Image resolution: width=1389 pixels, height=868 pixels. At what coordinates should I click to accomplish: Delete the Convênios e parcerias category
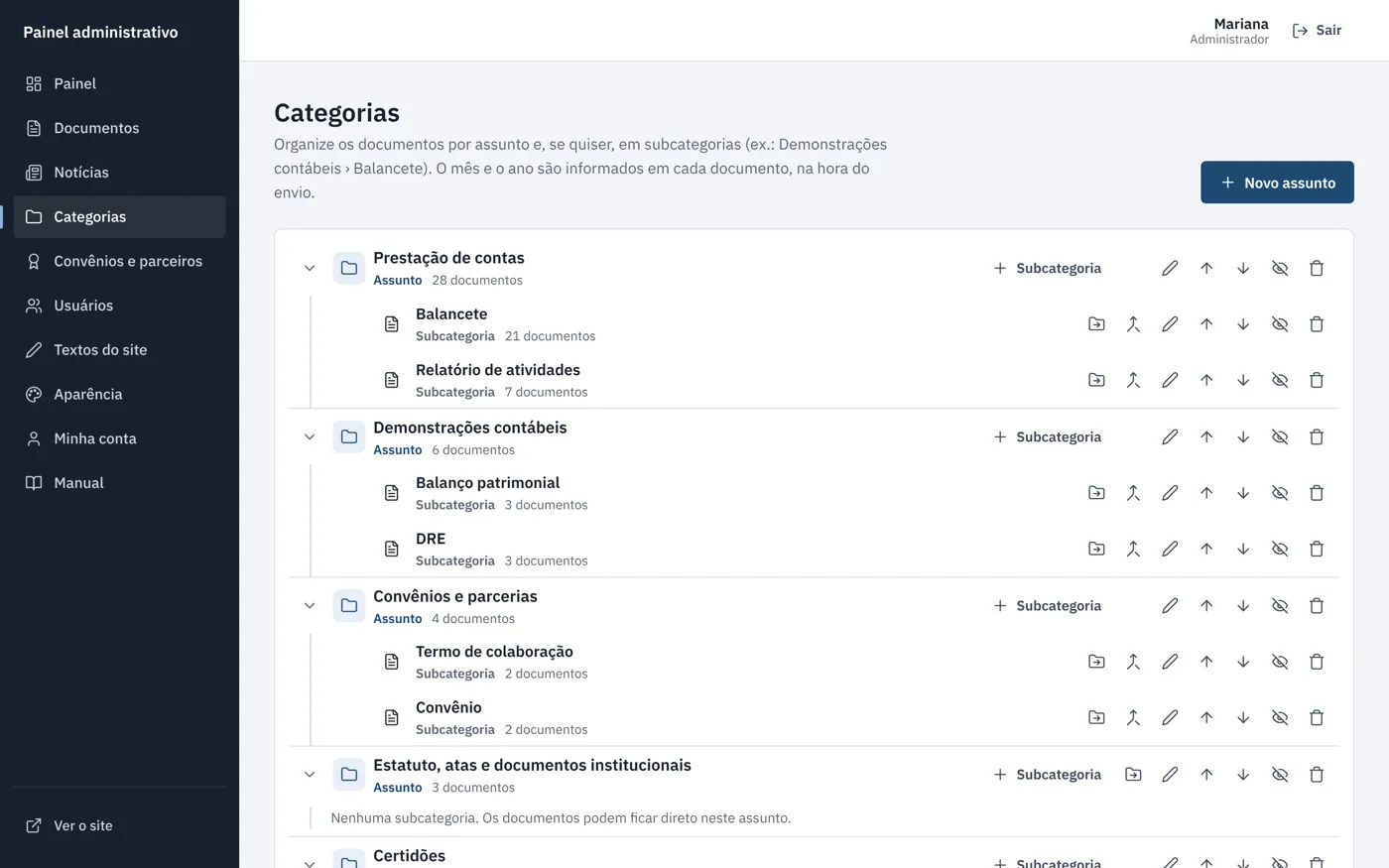(x=1317, y=605)
